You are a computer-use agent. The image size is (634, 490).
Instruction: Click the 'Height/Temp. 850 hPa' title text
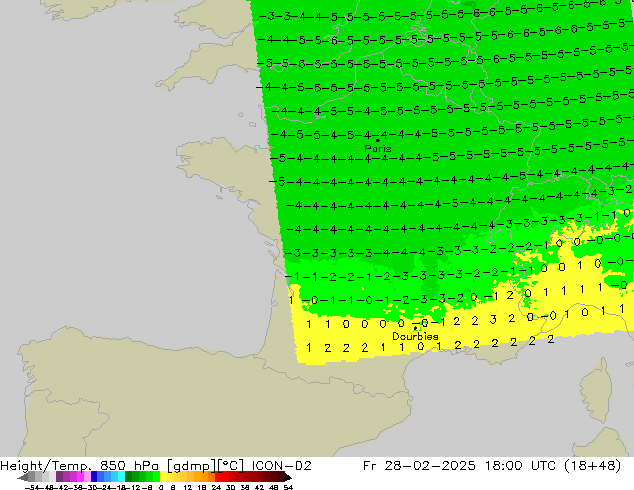79,466
